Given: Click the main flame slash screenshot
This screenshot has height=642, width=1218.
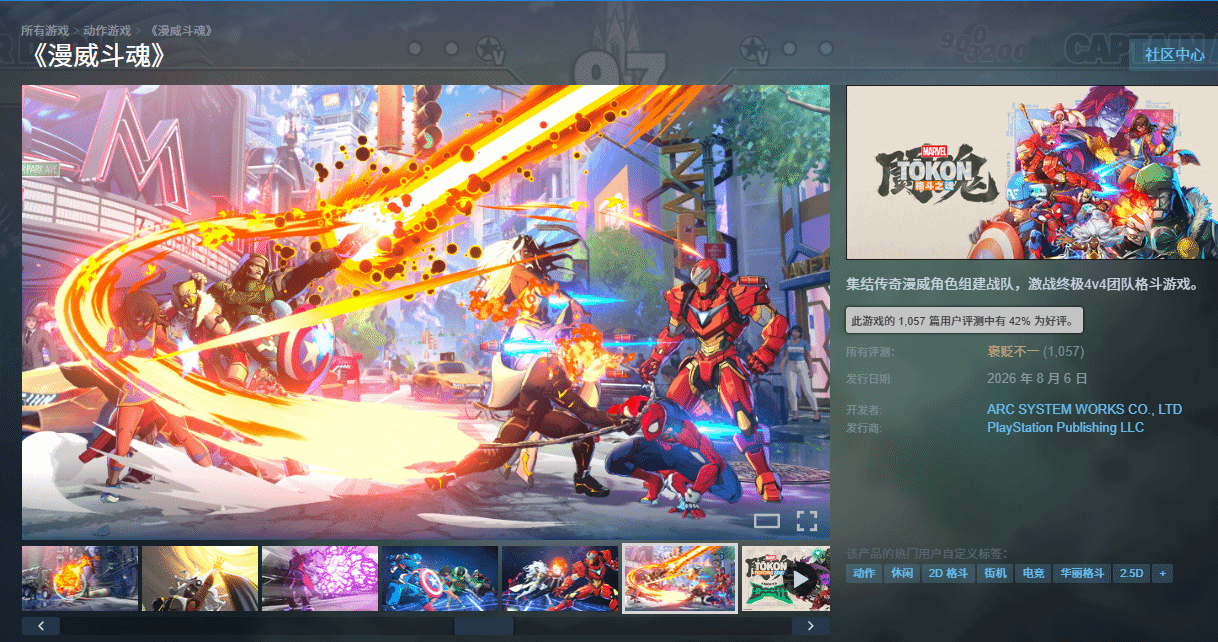Looking at the screenshot, I should pyautogui.click(x=426, y=312).
